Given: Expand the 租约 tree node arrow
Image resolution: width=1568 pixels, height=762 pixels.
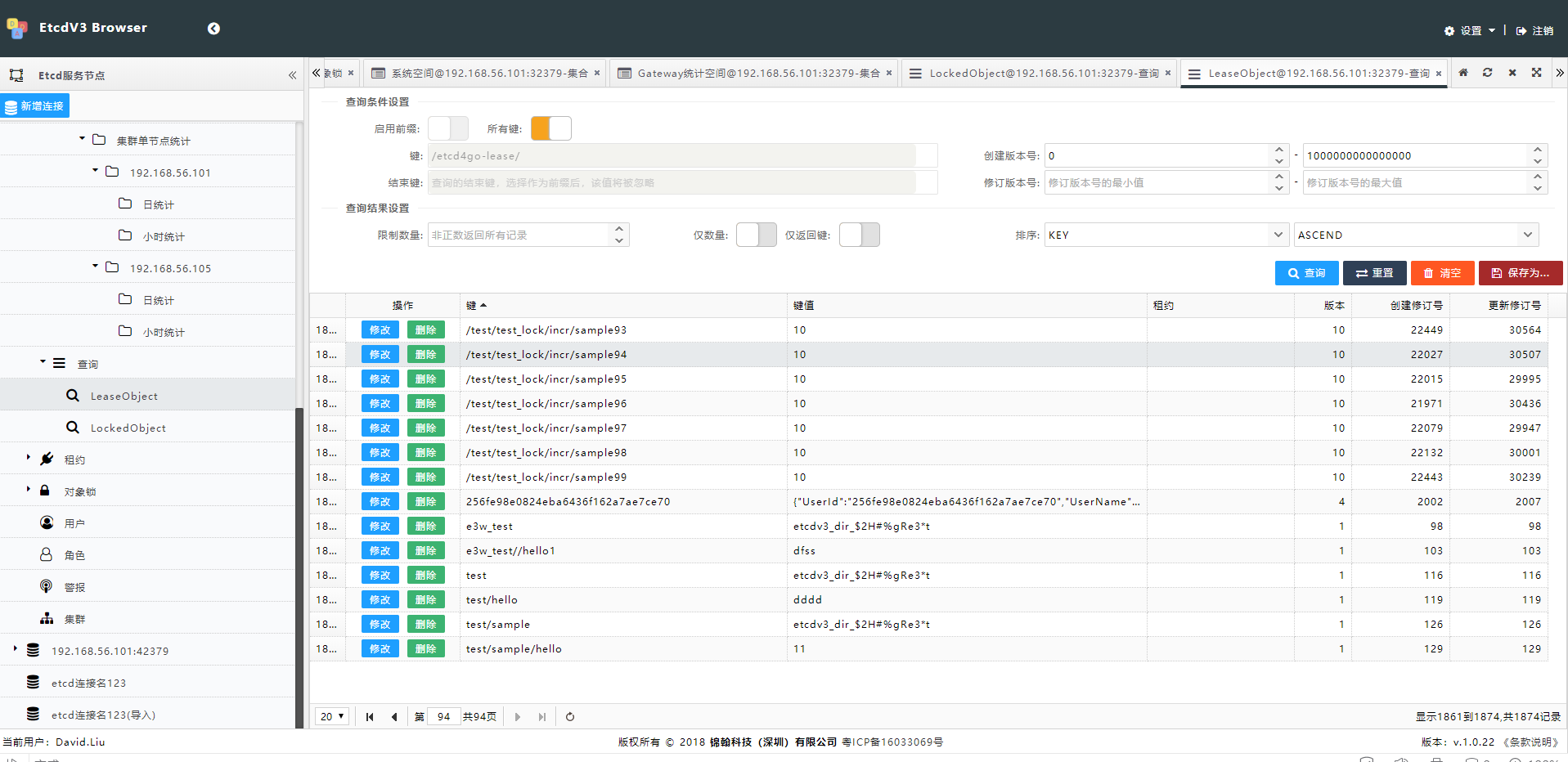Looking at the screenshot, I should click(28, 458).
